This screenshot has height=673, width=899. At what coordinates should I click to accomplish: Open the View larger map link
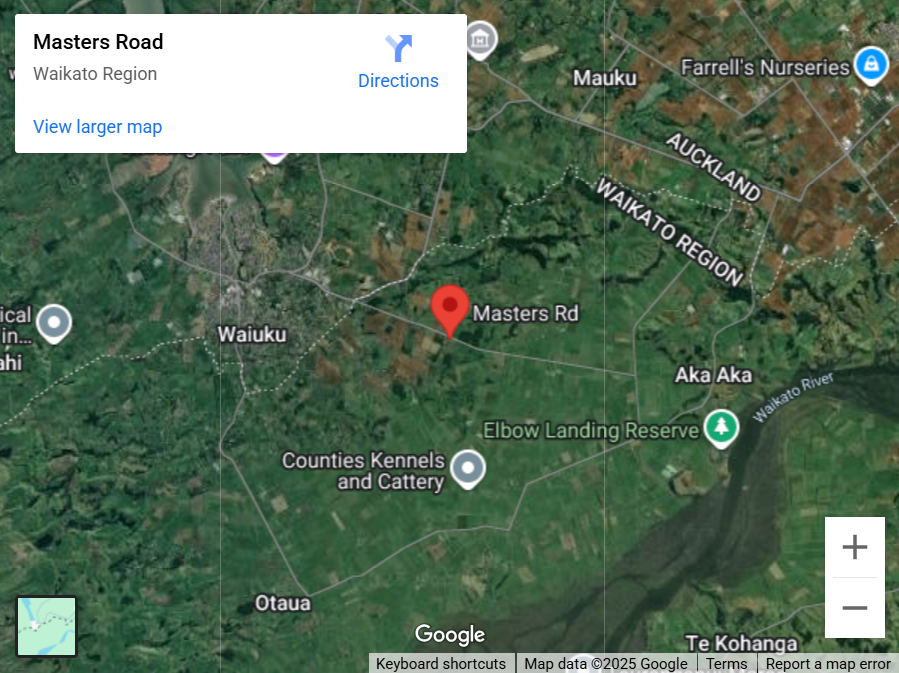click(97, 127)
